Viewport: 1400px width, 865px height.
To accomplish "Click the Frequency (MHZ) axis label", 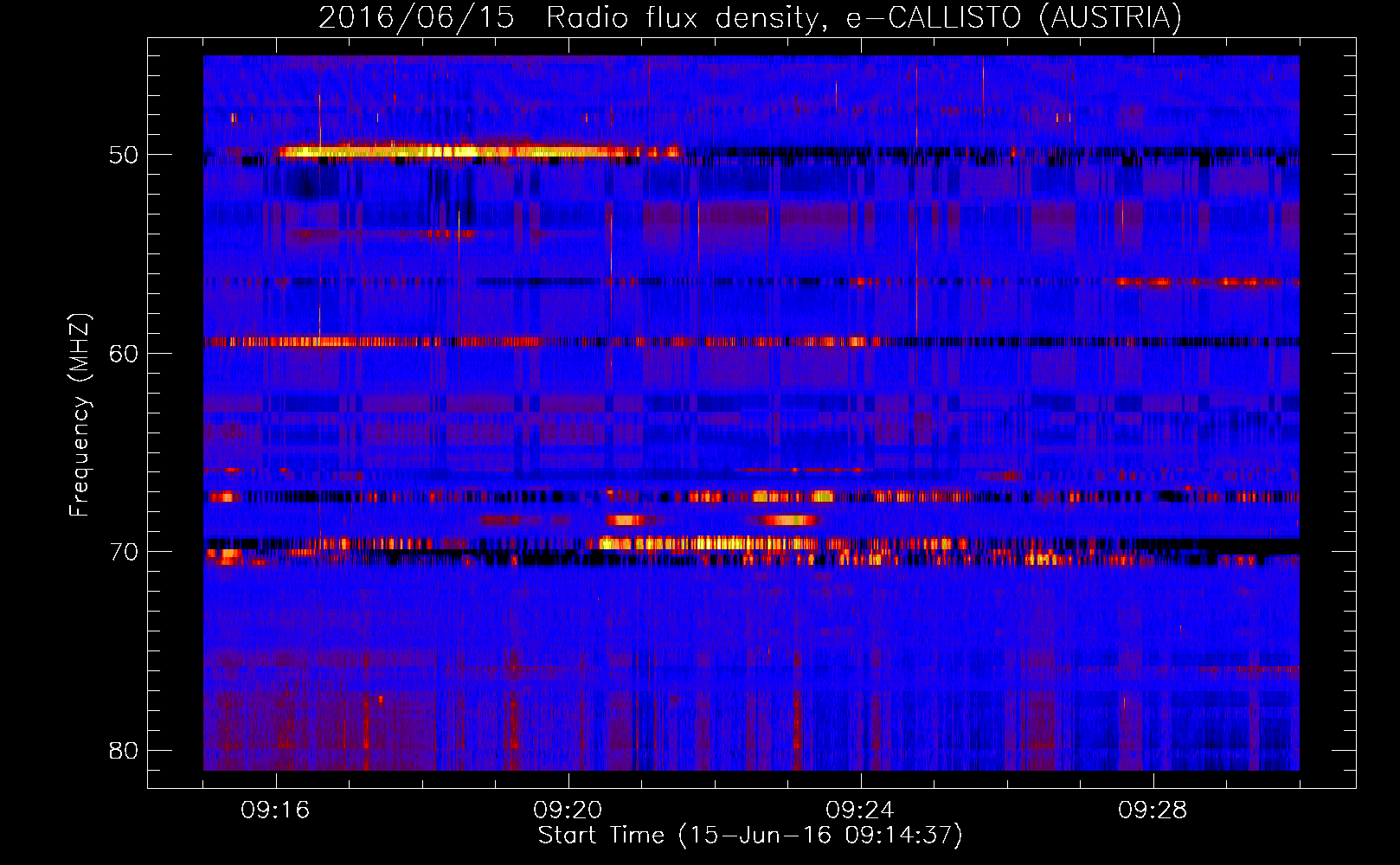I will point(80,415).
